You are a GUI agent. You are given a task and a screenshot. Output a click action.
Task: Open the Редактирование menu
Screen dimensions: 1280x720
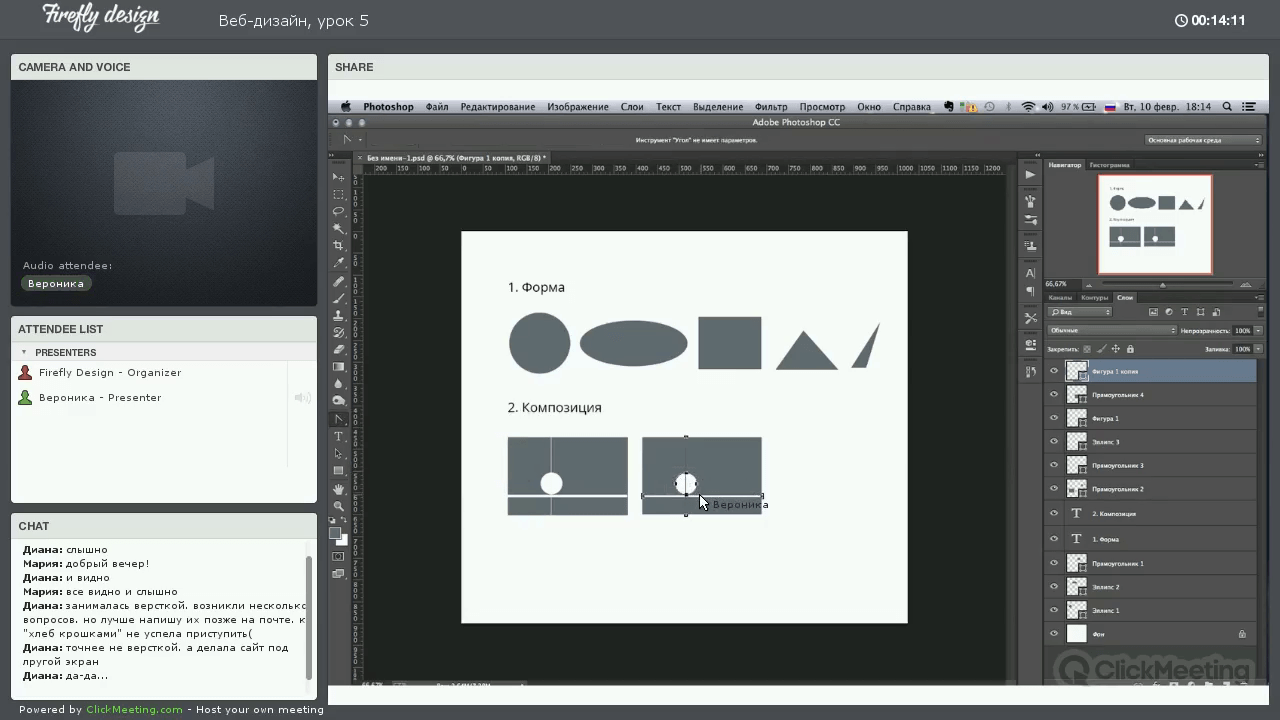[498, 107]
